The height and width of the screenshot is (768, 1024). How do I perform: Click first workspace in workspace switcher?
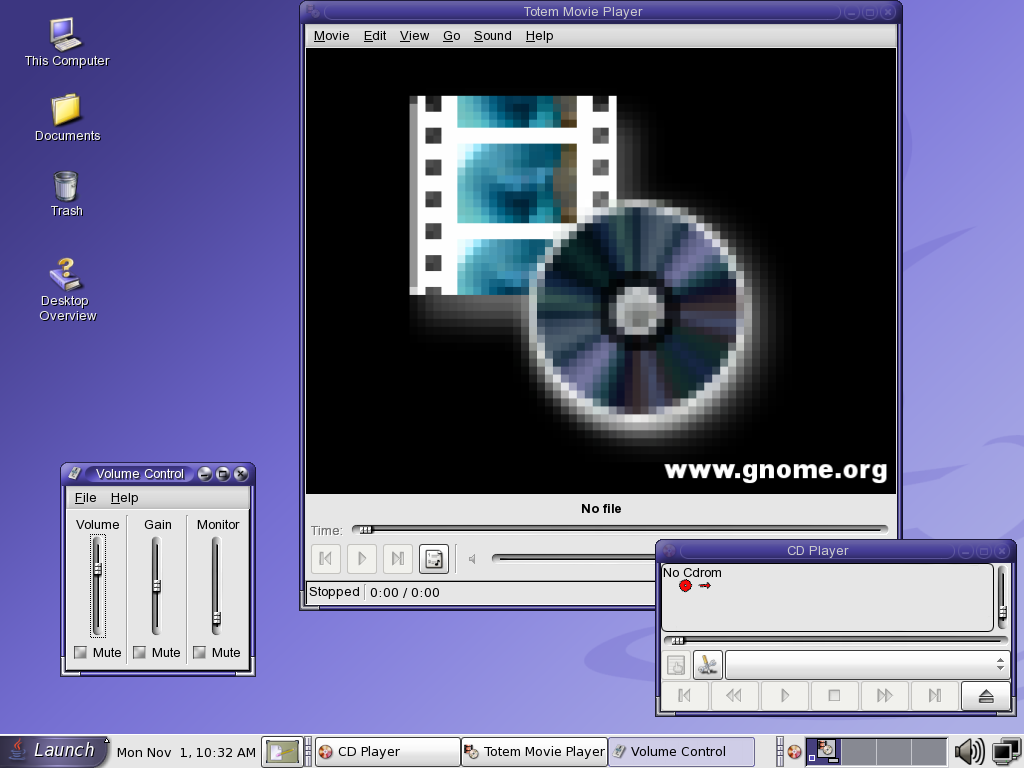click(x=823, y=752)
